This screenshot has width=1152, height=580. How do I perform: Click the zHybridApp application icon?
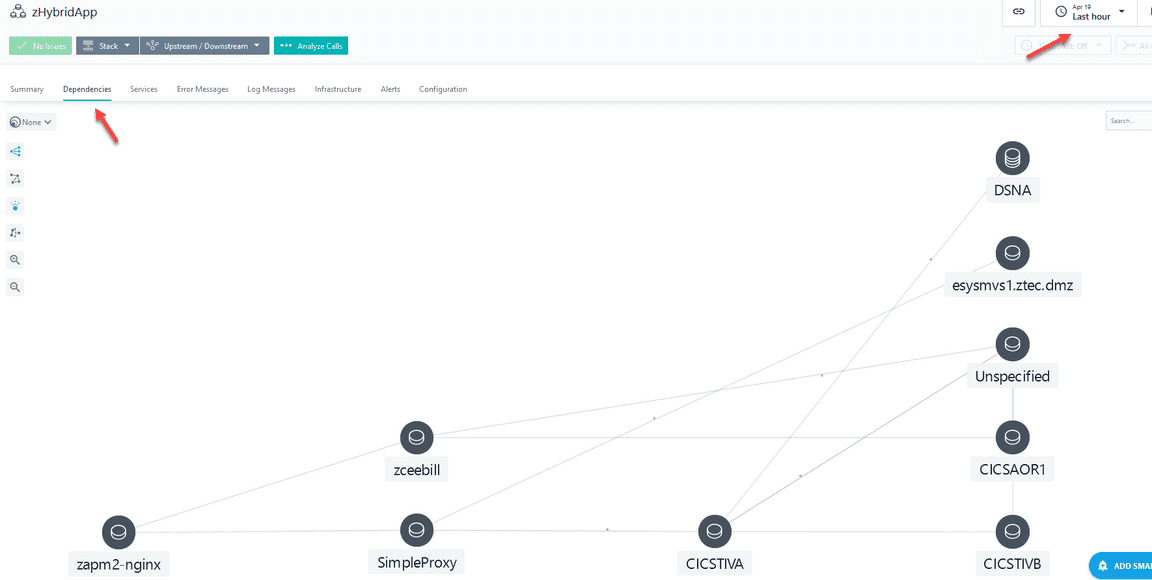point(17,11)
